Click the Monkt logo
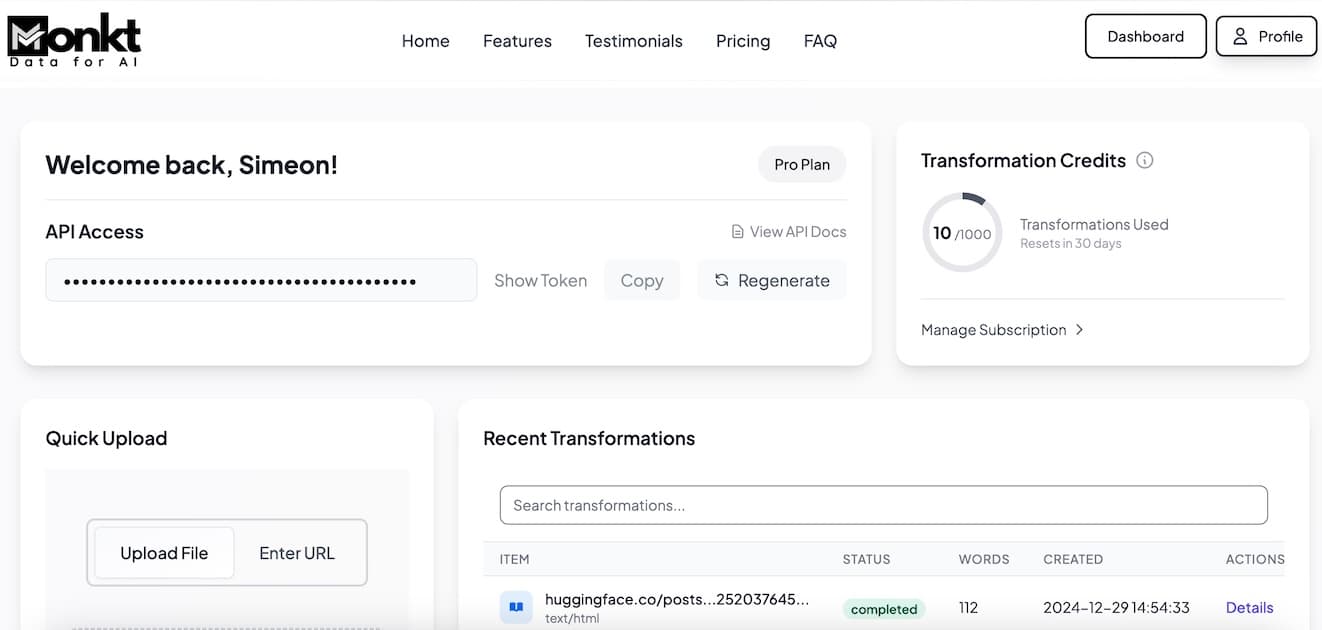This screenshot has height=630, width=1322. (74, 41)
